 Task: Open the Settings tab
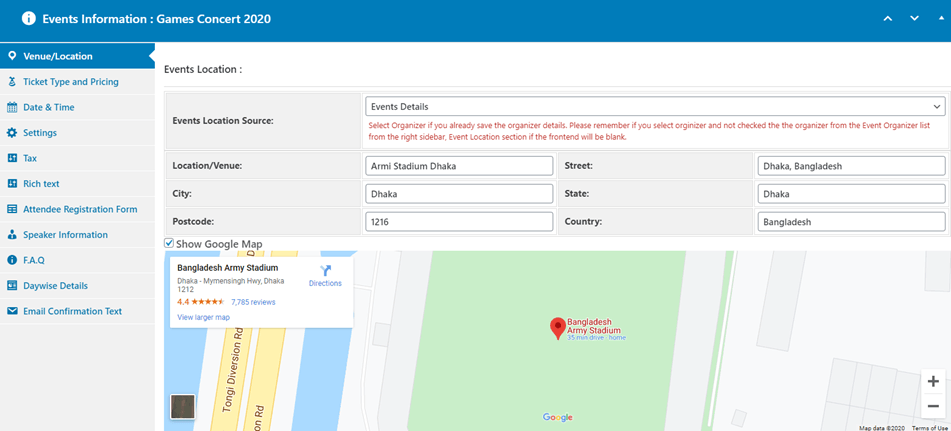coord(78,133)
